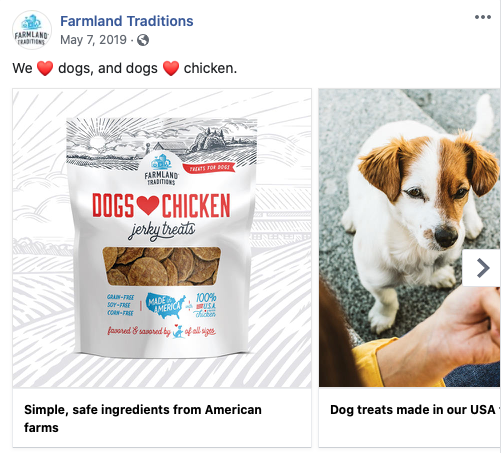Open the Farmland Traditions page name link
The width and height of the screenshot is (501, 453).
[x=127, y=21]
